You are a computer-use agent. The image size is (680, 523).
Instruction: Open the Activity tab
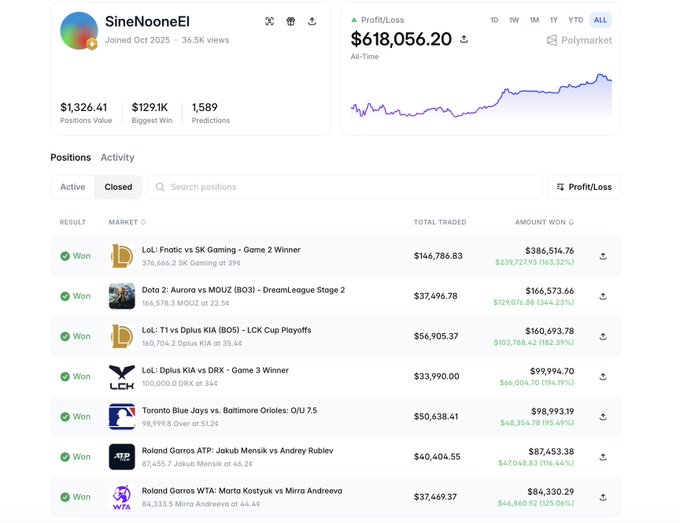(x=118, y=157)
